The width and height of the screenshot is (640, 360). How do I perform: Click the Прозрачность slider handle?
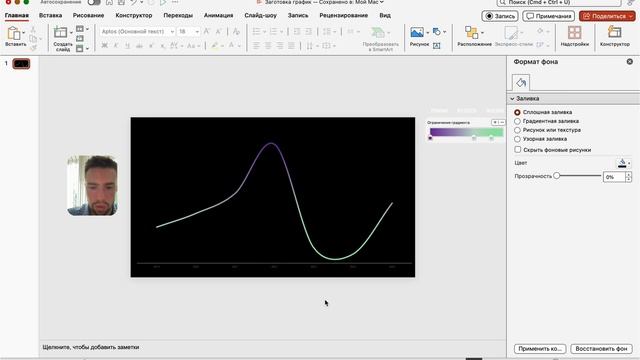click(557, 176)
